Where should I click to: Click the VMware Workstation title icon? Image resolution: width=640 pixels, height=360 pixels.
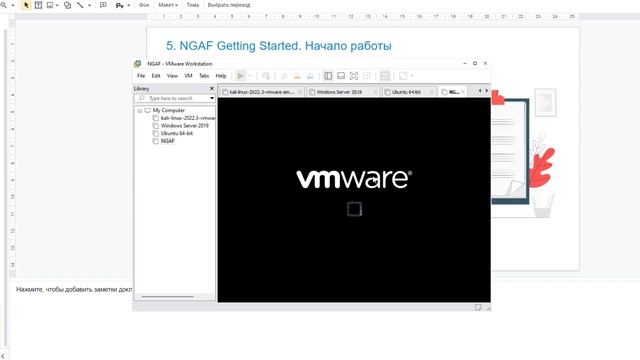pos(138,64)
